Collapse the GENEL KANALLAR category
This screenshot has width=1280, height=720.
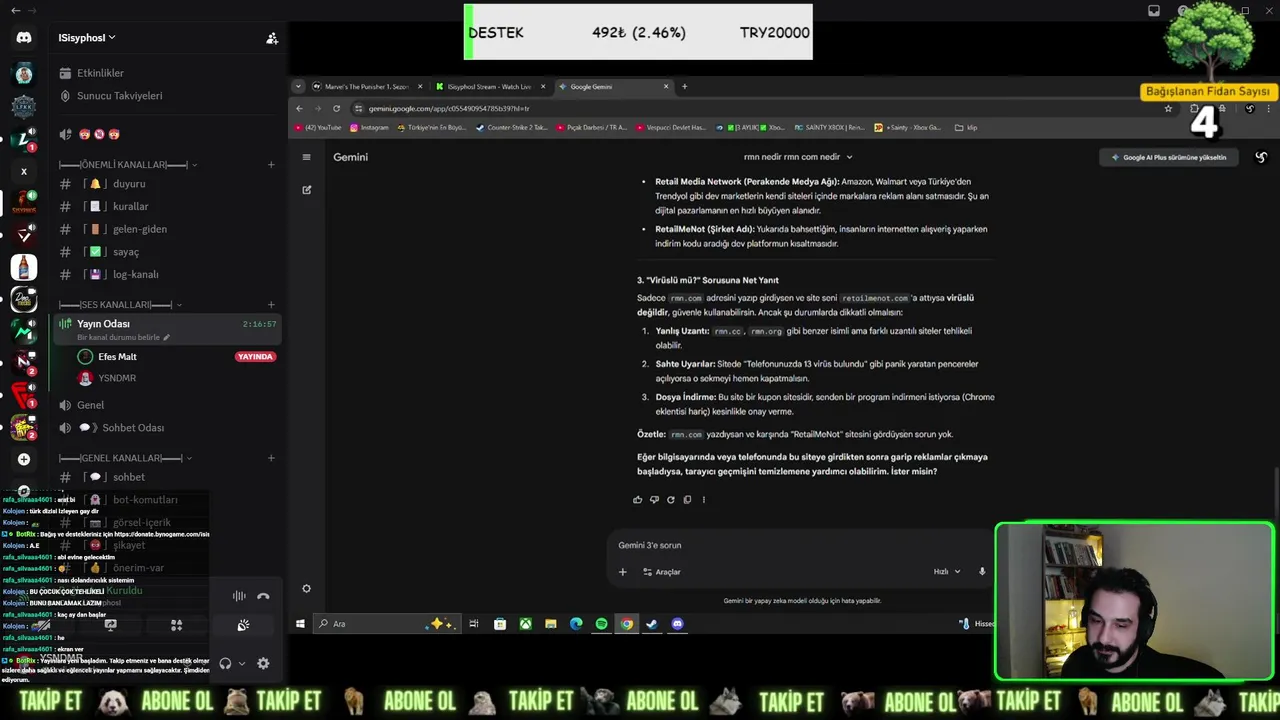[125, 458]
